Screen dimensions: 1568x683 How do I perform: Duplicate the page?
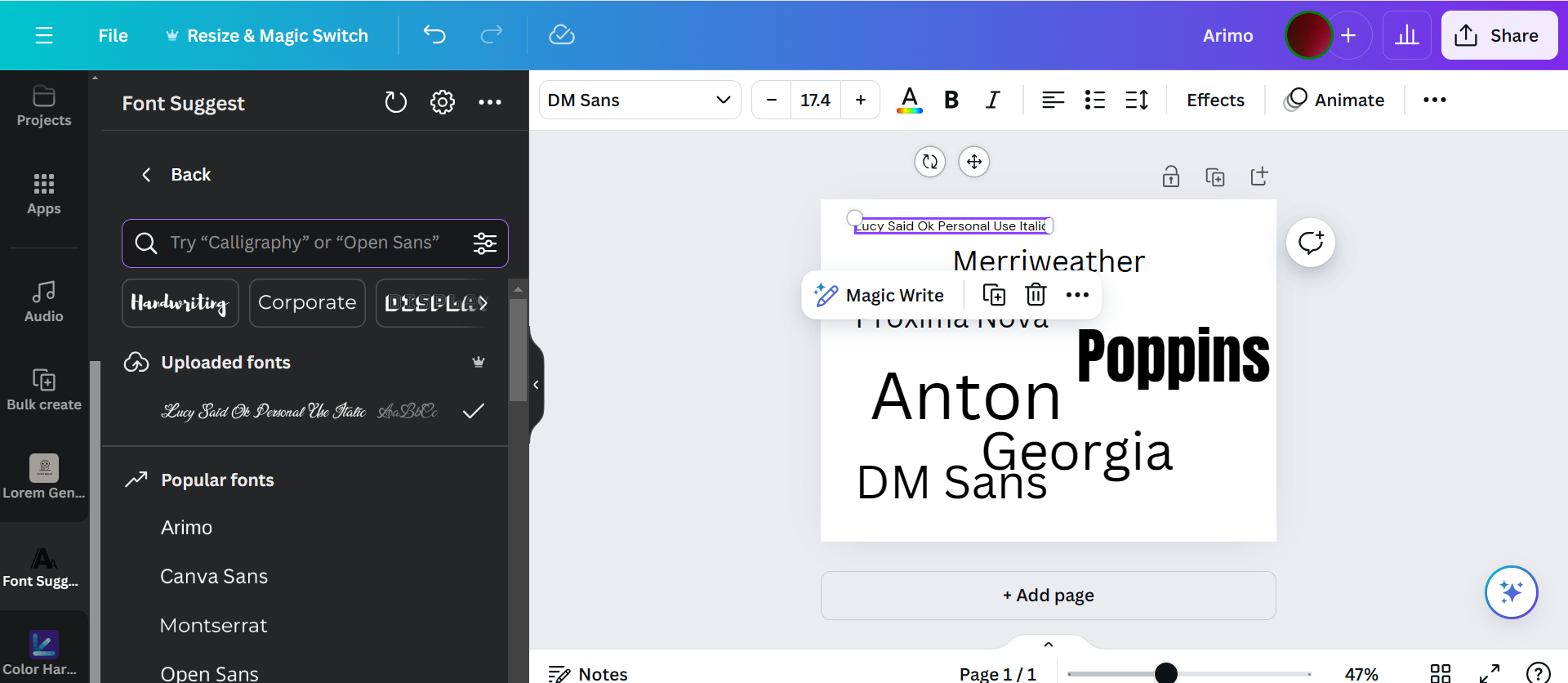(1215, 176)
